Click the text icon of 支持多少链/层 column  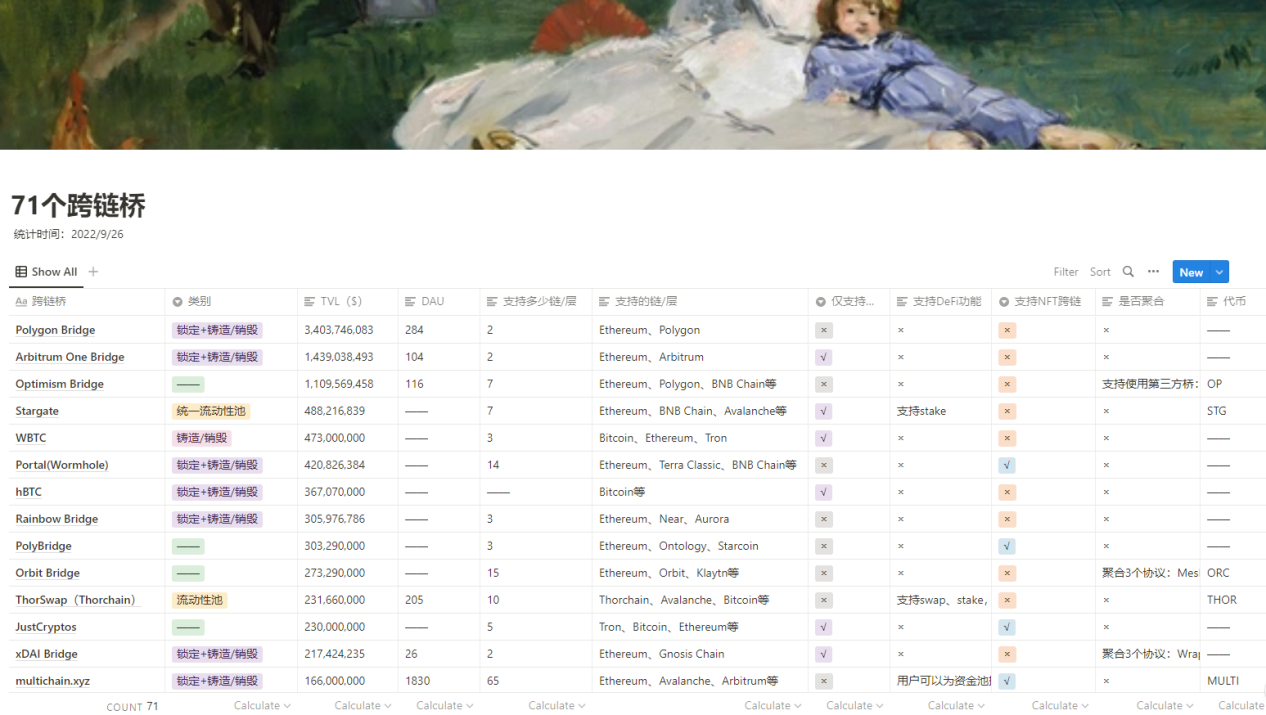(492, 301)
